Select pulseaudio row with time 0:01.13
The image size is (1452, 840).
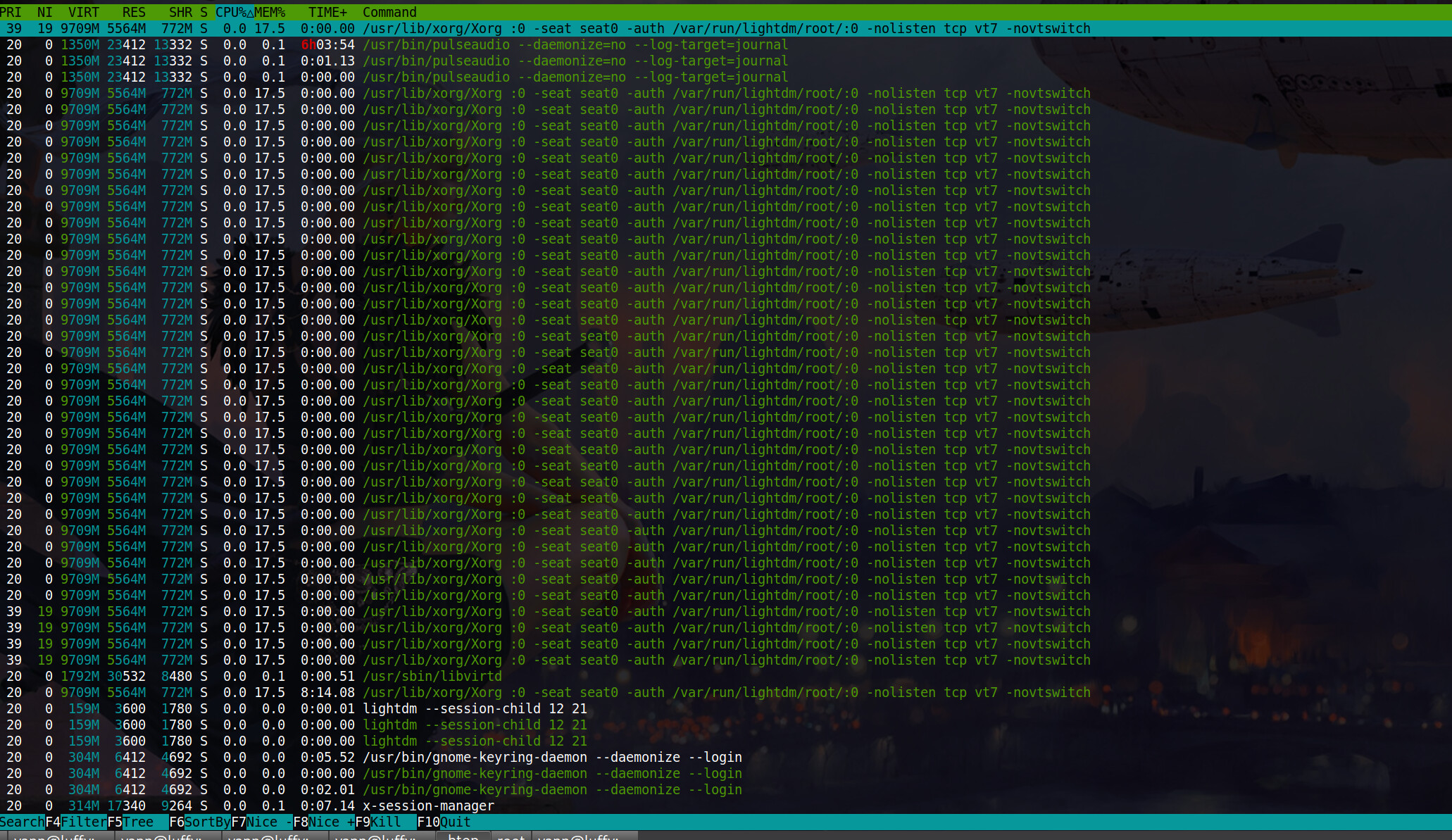pyautogui.click(x=726, y=61)
